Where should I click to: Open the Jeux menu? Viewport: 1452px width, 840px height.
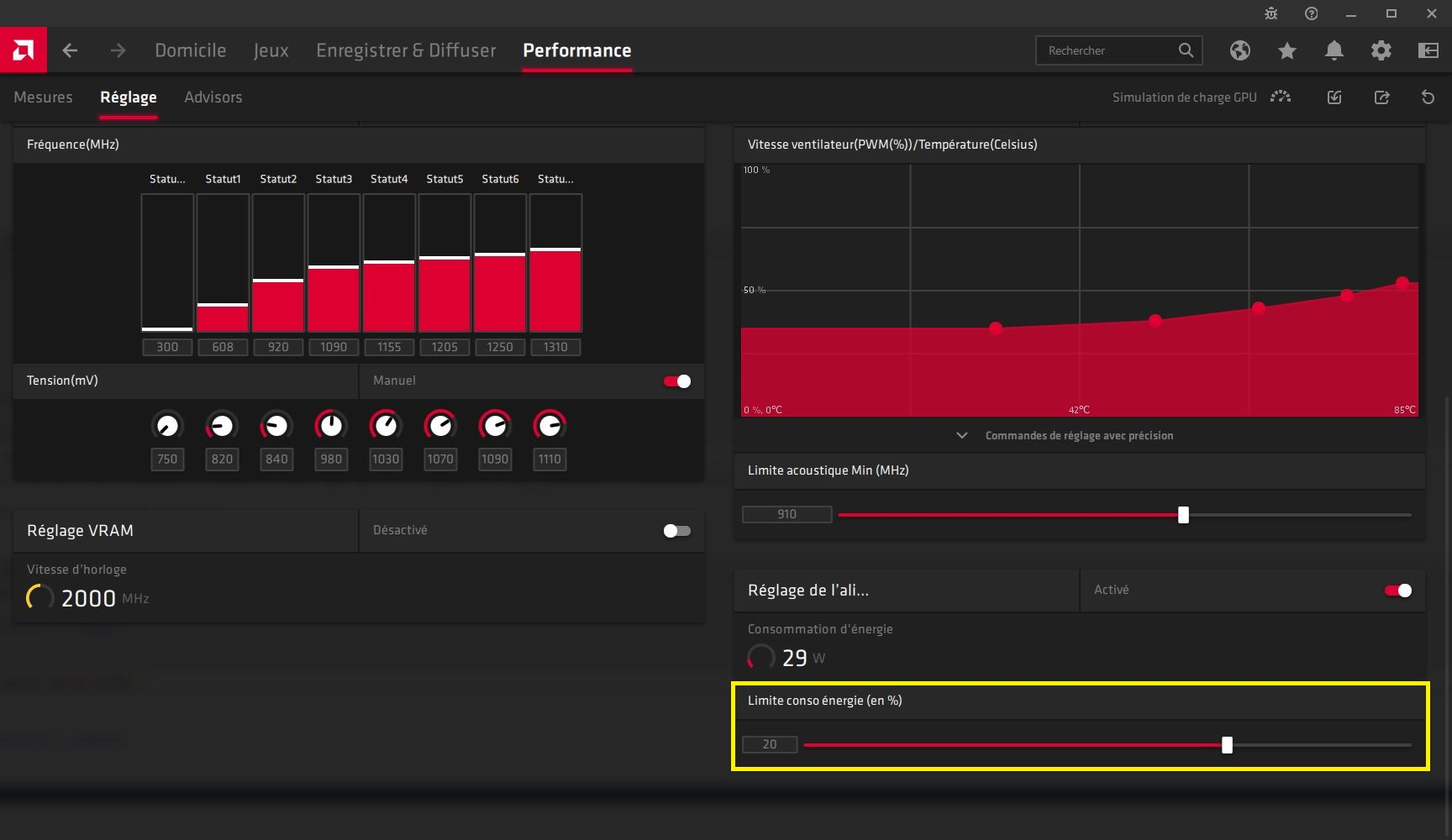click(x=271, y=50)
